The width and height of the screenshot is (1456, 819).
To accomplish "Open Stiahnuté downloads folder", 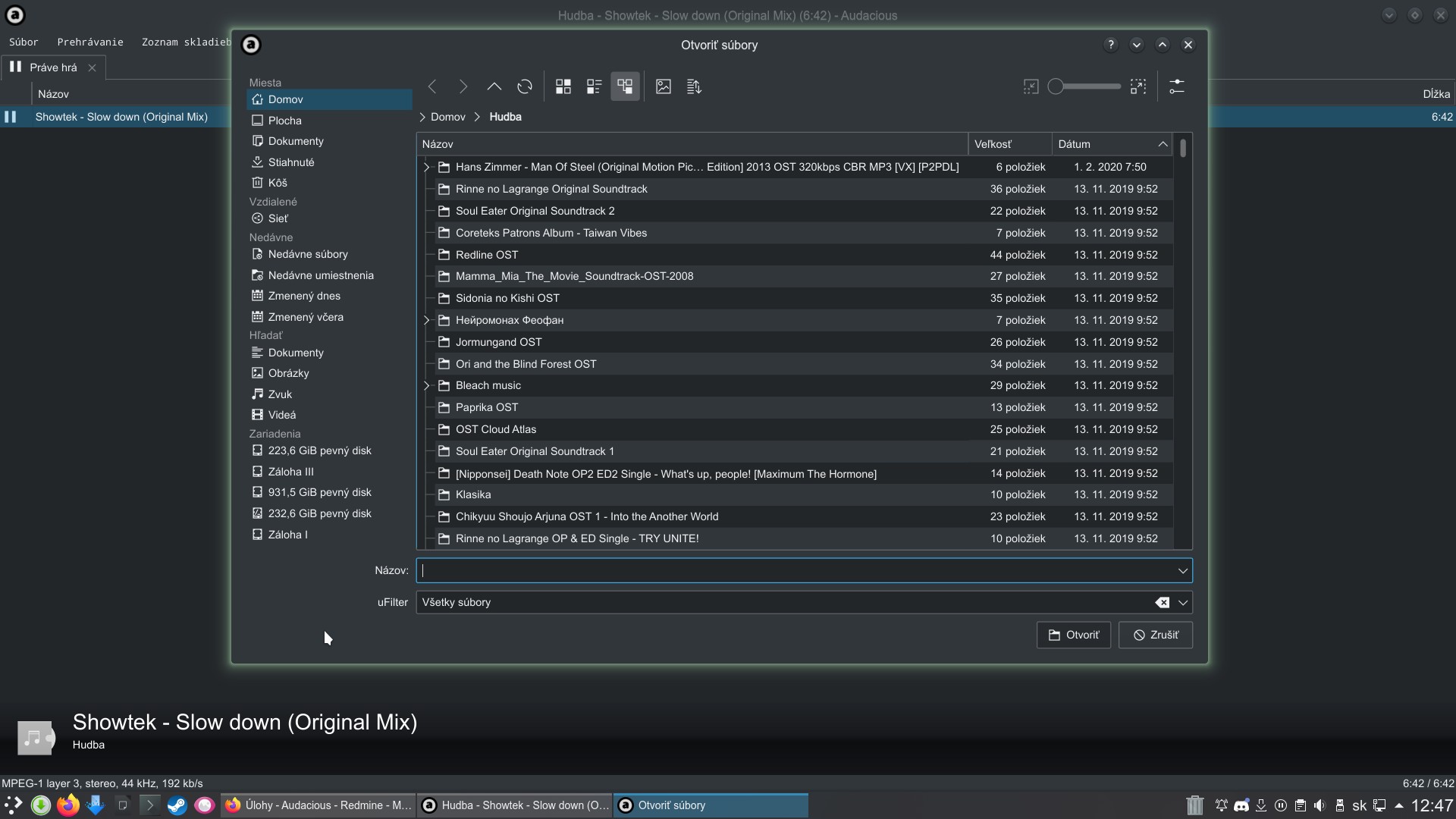I will 329,162.
